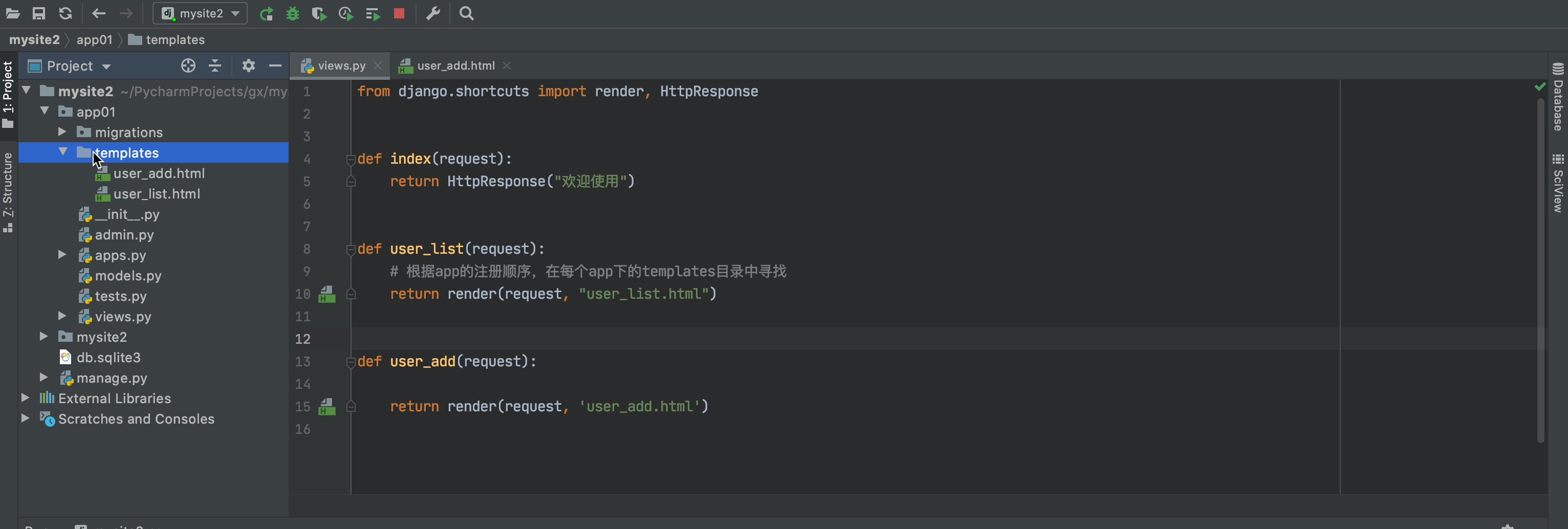Switch to the user_add.html editor tab
This screenshot has width=1568, height=529.
[455, 66]
